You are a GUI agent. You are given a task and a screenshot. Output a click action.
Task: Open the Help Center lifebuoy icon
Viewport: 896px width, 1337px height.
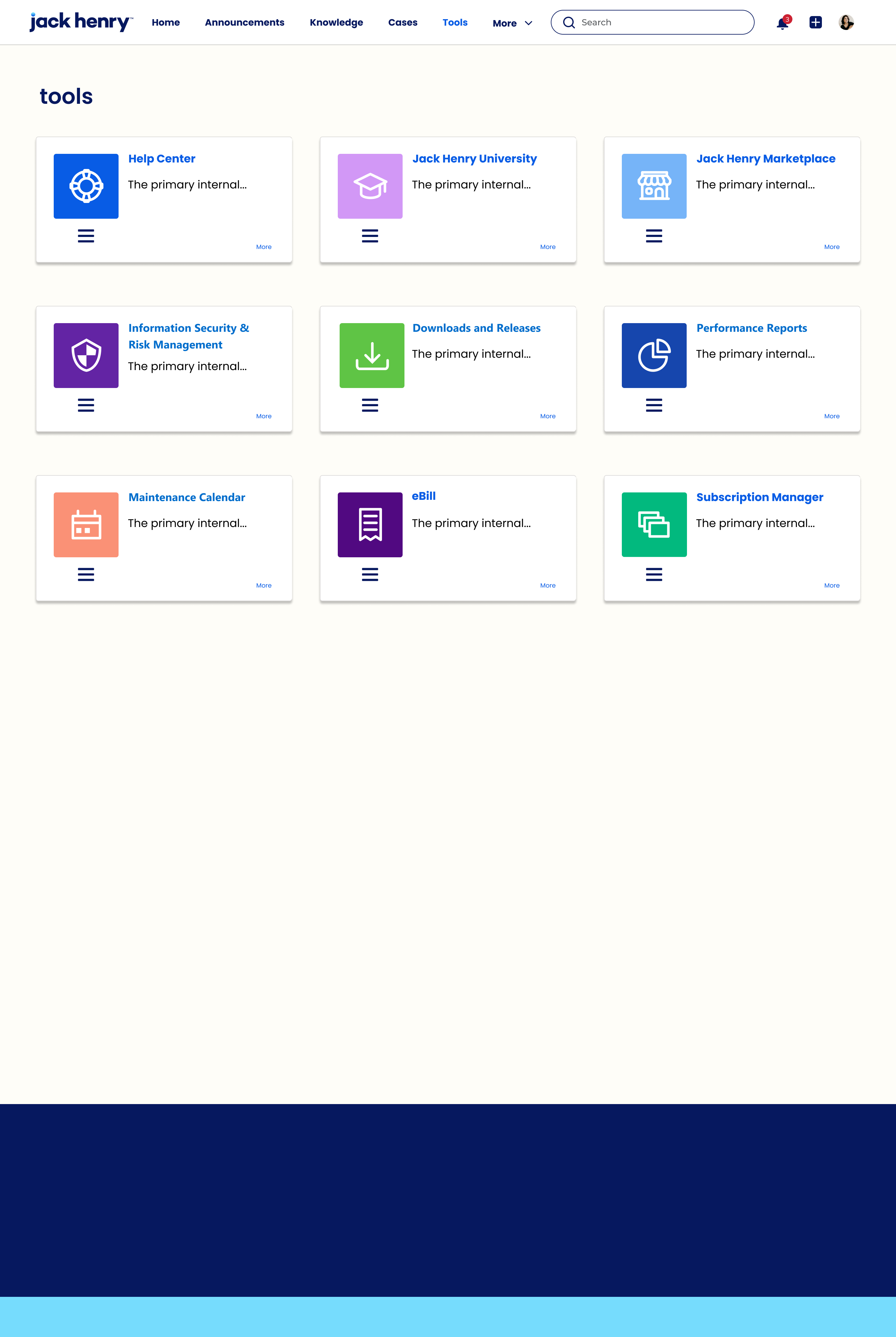pyautogui.click(x=86, y=186)
